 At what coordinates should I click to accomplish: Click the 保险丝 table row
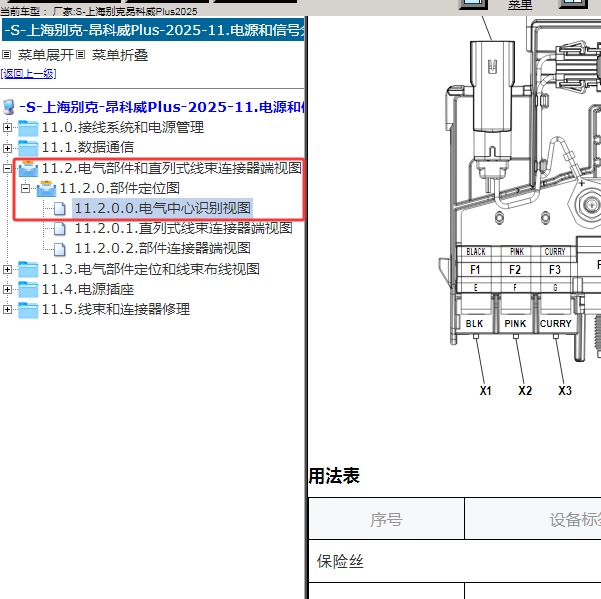pyautogui.click(x=455, y=561)
